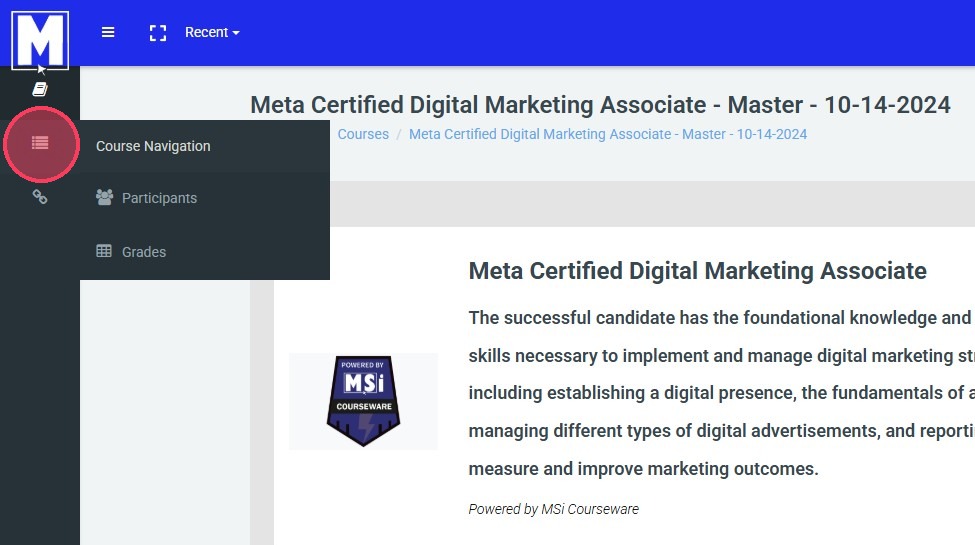Click the people icon beside Participants

[x=104, y=197]
